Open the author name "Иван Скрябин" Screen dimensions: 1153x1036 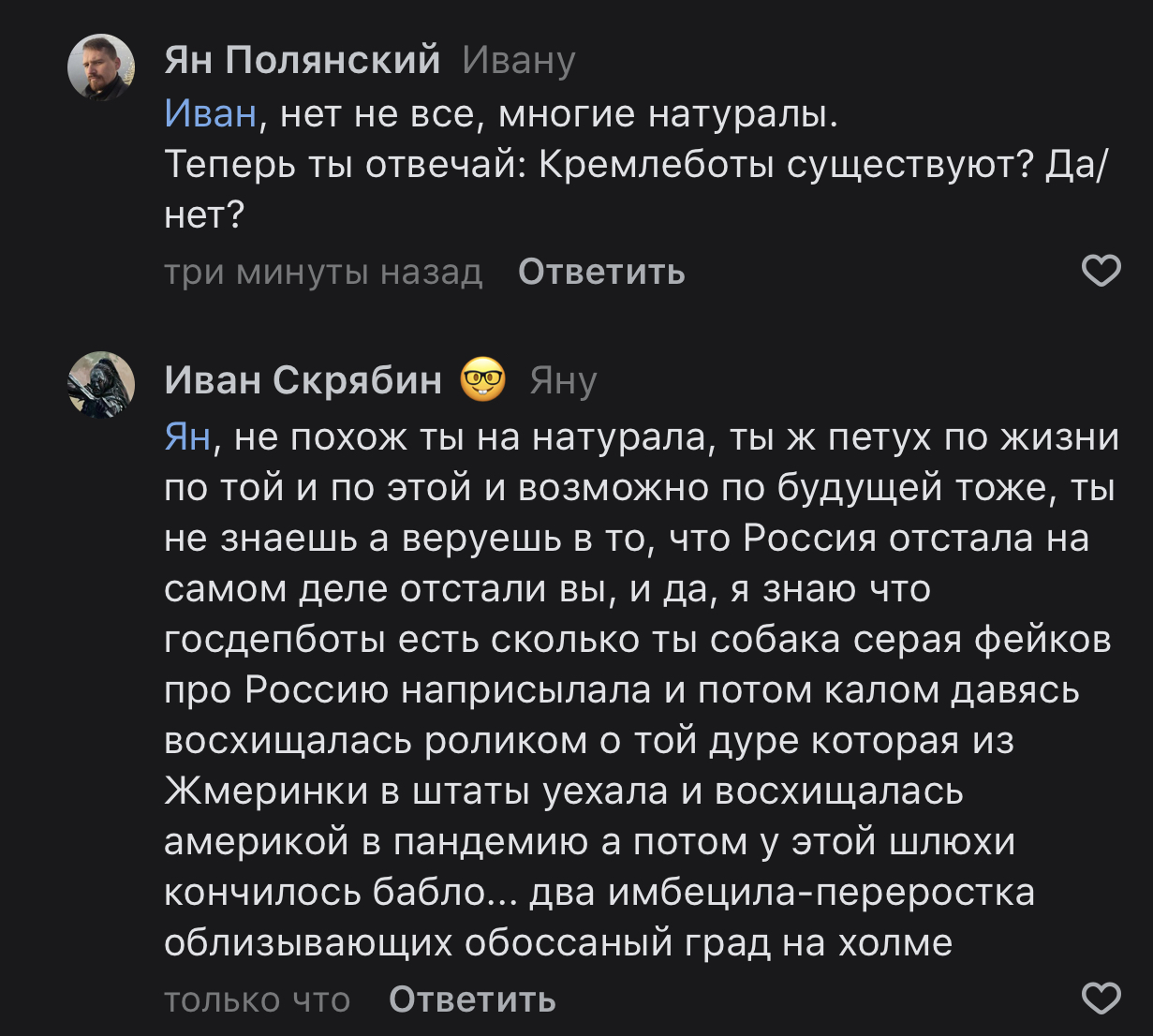303,380
